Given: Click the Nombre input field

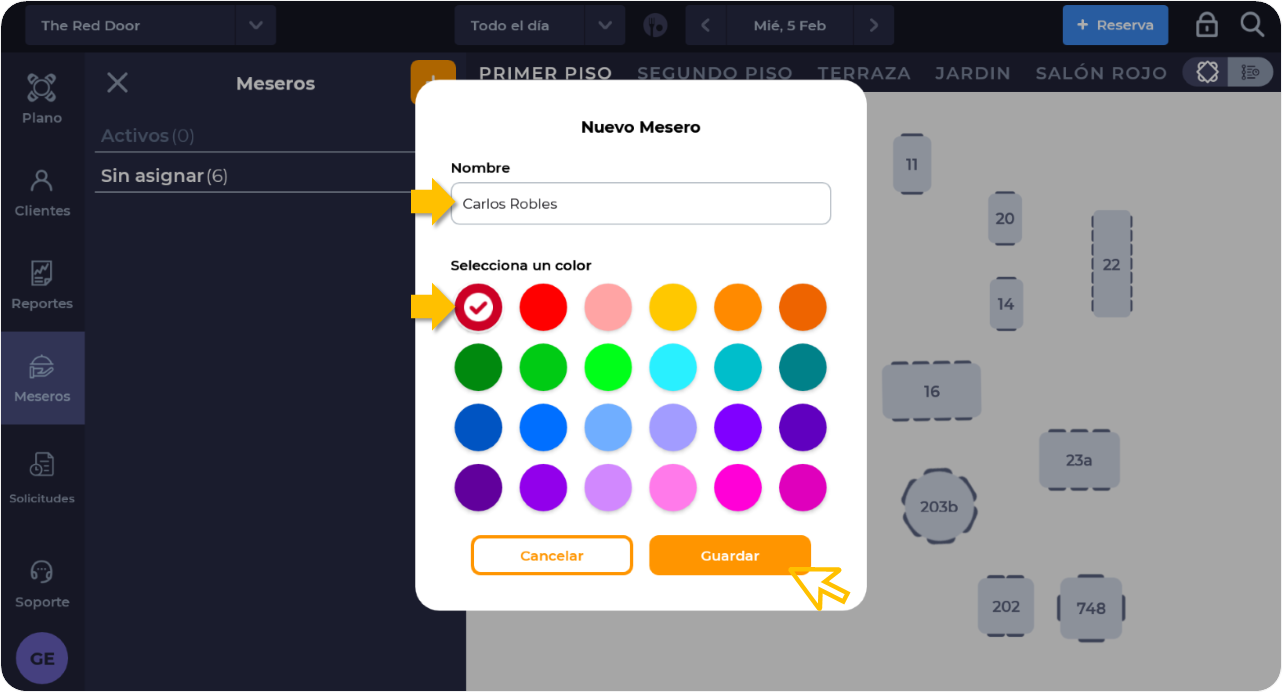Looking at the screenshot, I should point(640,203).
